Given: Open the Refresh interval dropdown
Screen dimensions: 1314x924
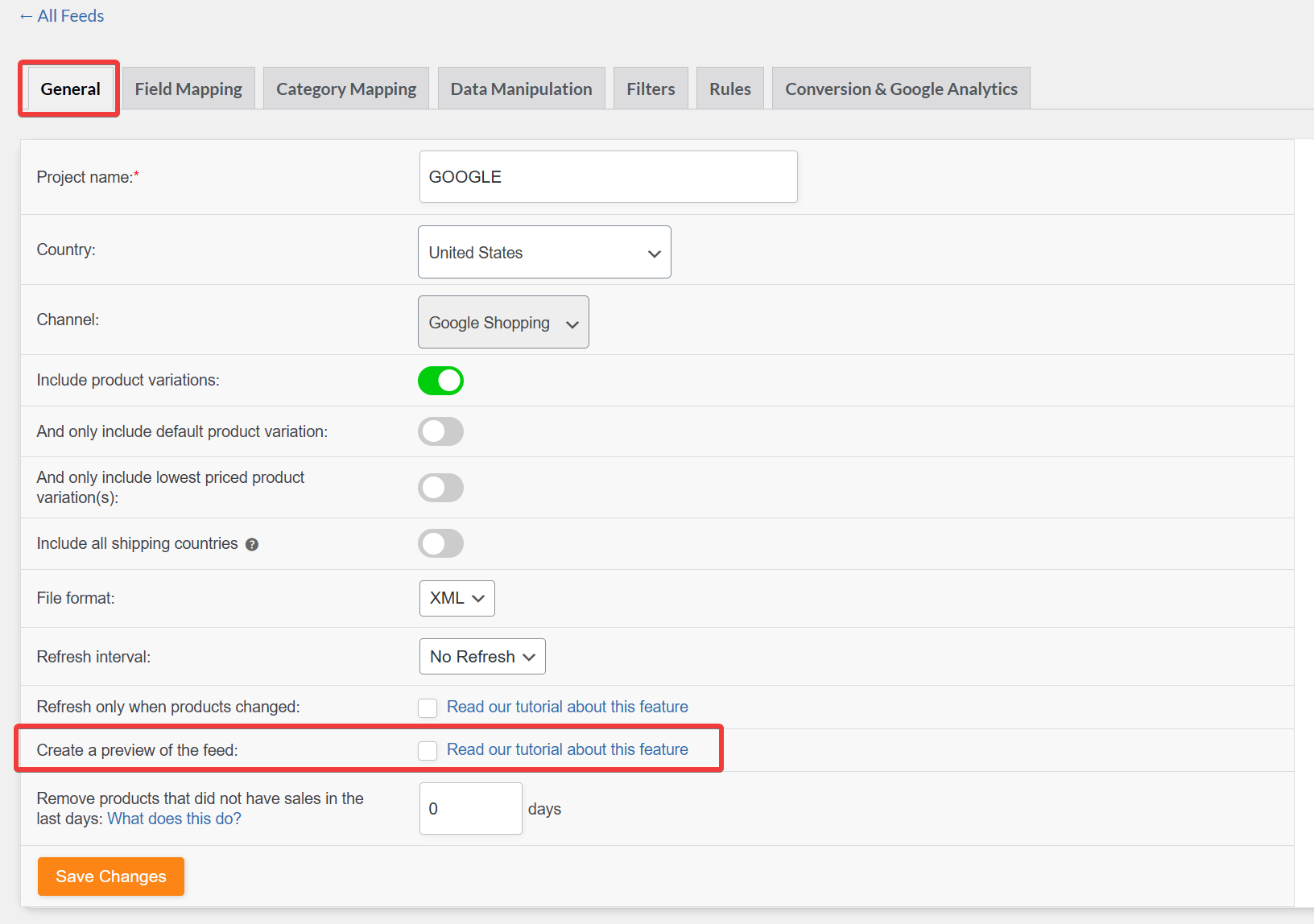Looking at the screenshot, I should pyautogui.click(x=482, y=657).
